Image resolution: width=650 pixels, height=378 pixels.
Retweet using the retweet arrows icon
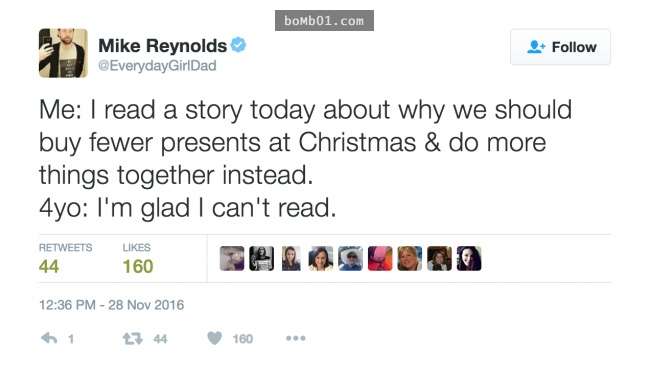tap(133, 339)
